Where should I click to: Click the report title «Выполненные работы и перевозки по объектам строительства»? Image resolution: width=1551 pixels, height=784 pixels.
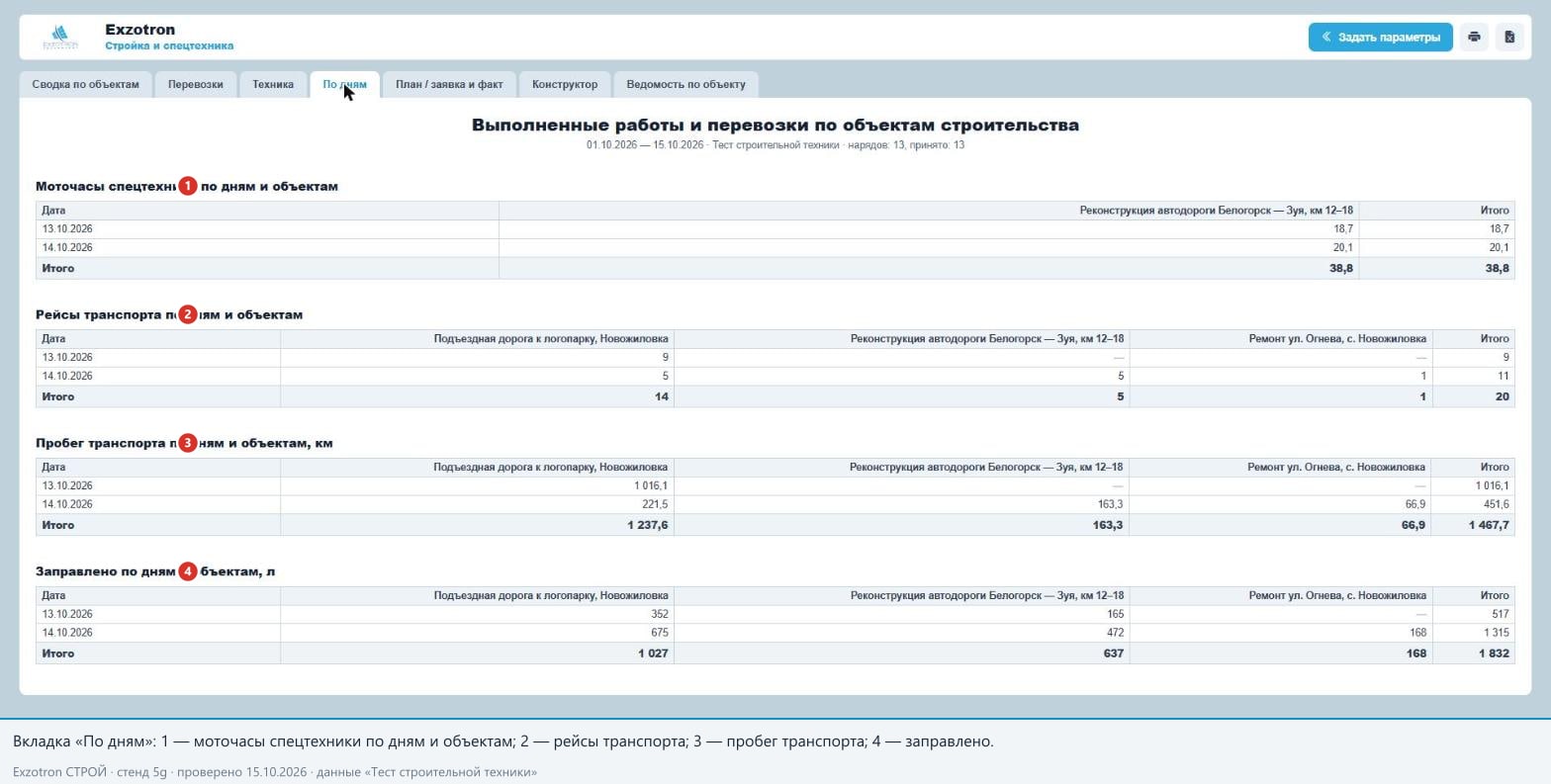[775, 126]
